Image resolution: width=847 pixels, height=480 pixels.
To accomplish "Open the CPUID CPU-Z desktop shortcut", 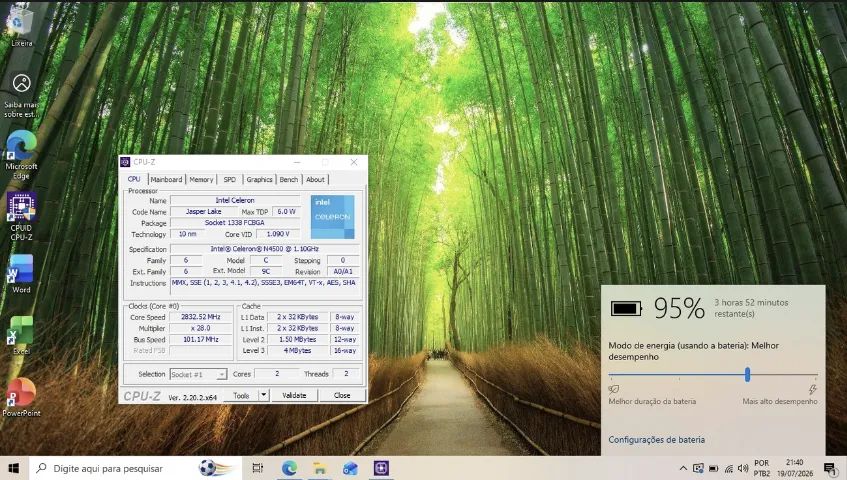I will (22, 216).
